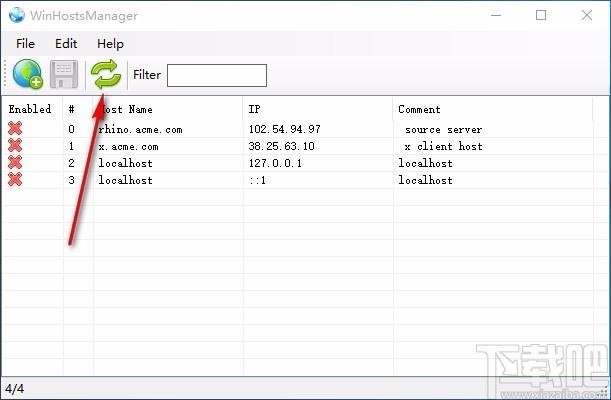Viewport: 611px width, 400px height.
Task: Select the rhino.acme.com host name
Action: coord(140,129)
